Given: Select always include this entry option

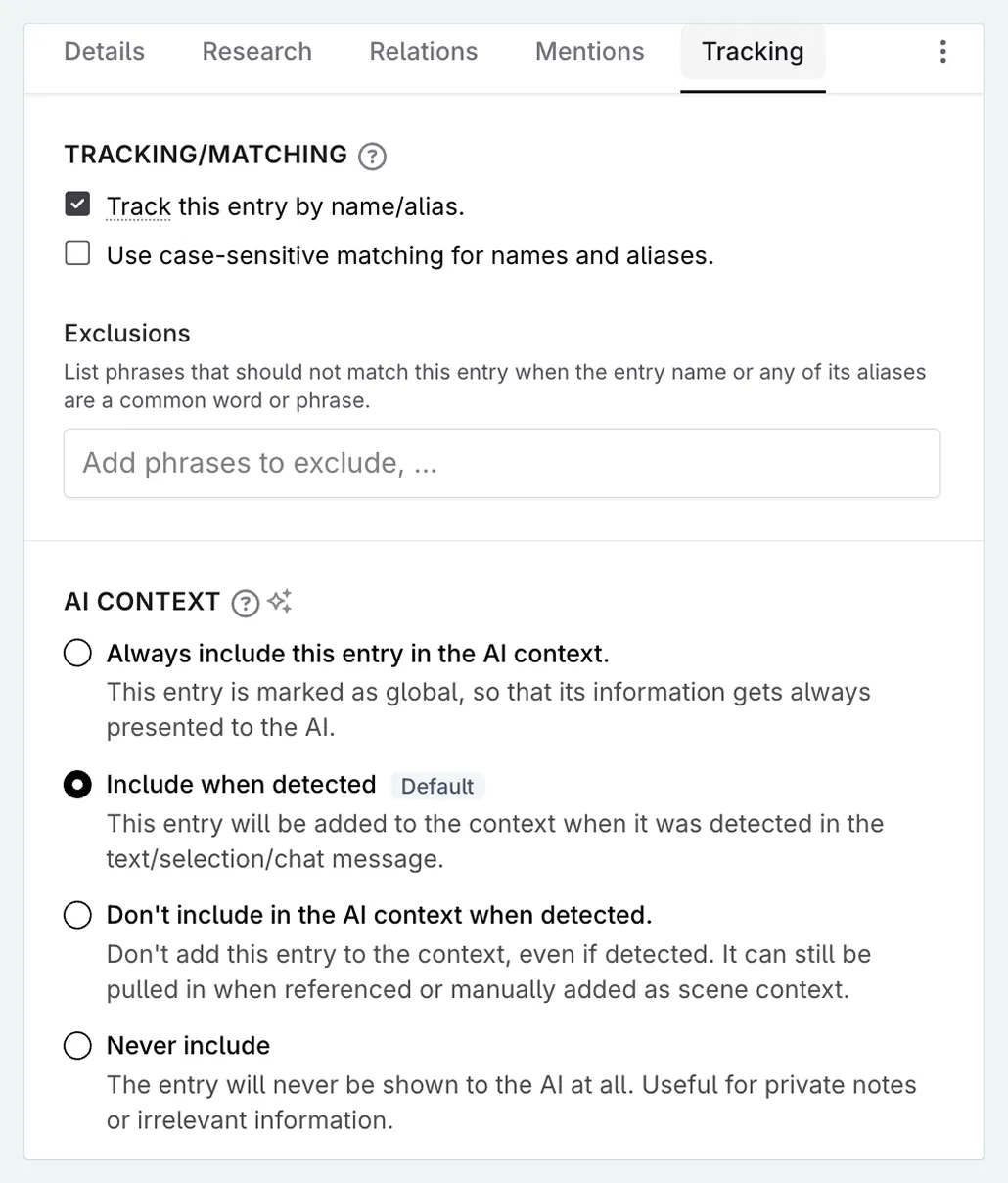Looking at the screenshot, I should [x=77, y=653].
